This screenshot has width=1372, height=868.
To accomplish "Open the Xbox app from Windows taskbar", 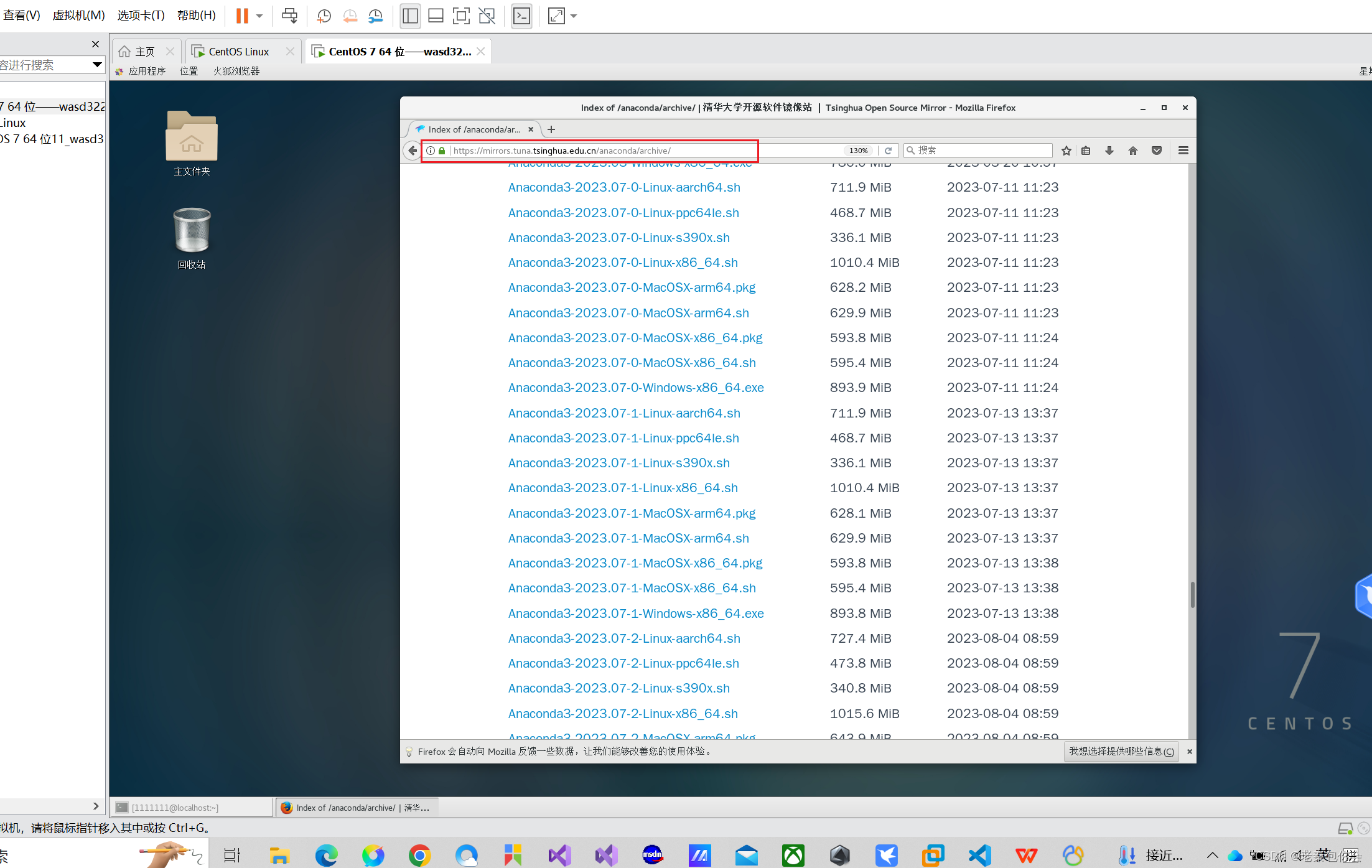I will 793,856.
